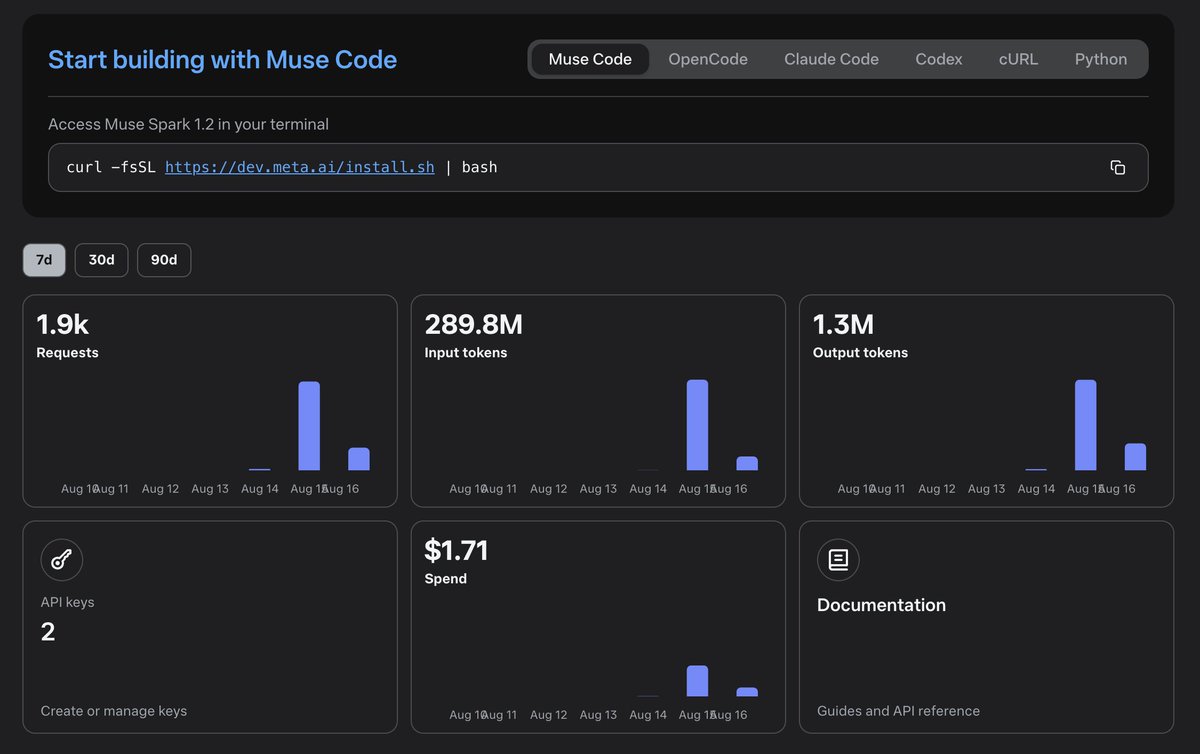This screenshot has height=754, width=1200.
Task: Click 'Access Muse Spark 1.2 in your terminal'
Action: pyautogui.click(x=188, y=124)
